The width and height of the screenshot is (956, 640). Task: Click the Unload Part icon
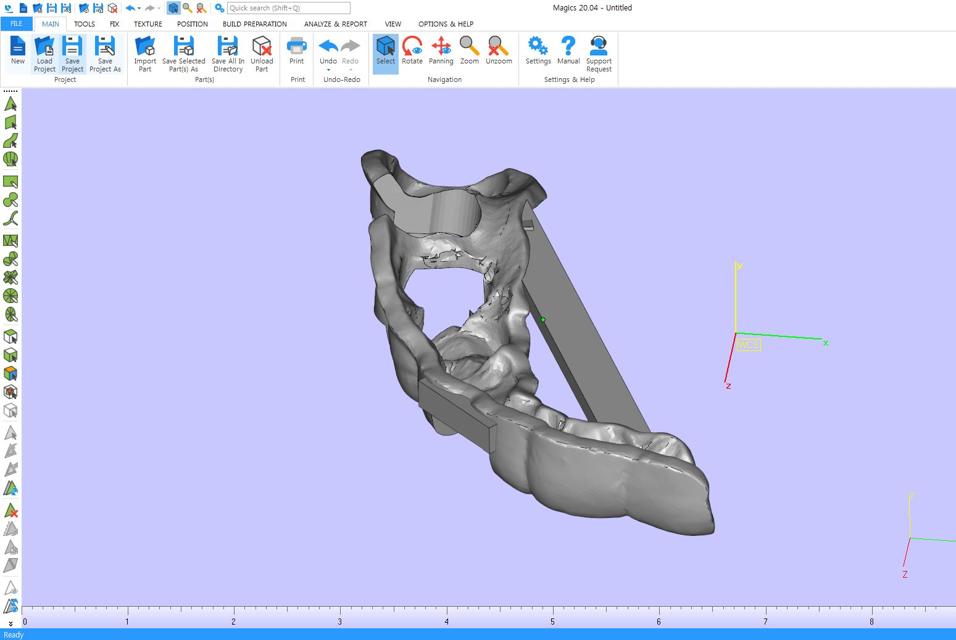(262, 50)
